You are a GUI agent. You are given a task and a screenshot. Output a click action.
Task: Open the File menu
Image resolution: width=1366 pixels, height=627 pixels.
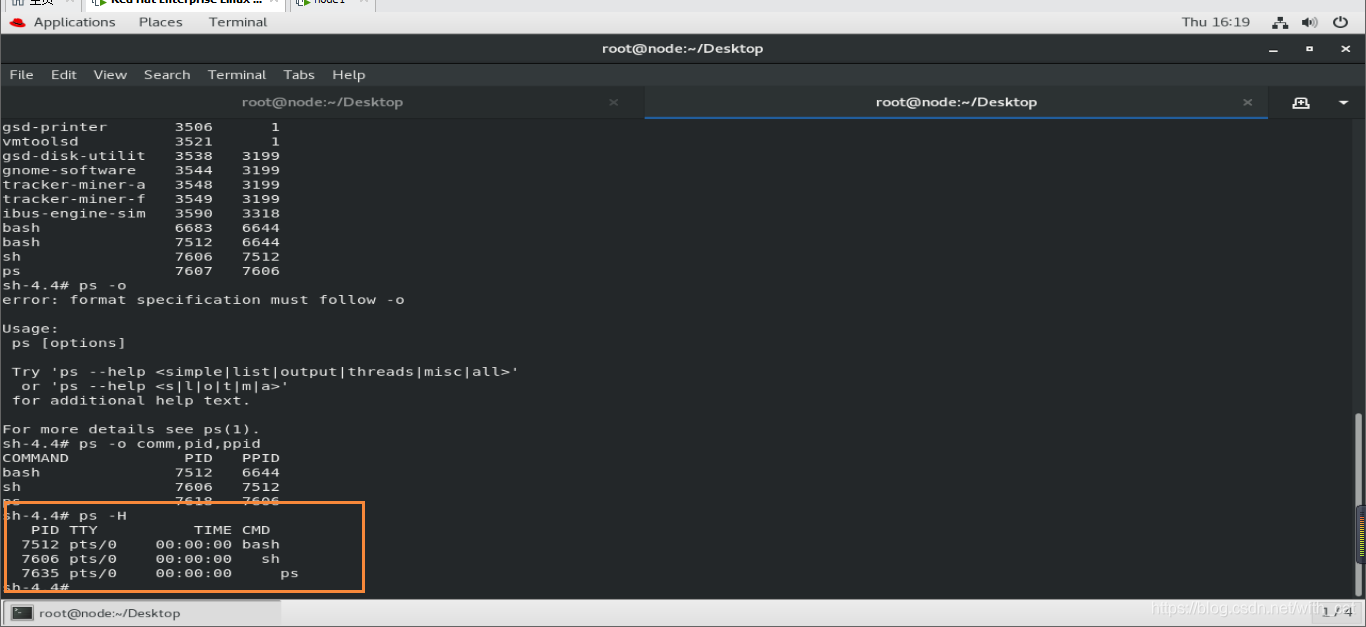[x=21, y=75]
